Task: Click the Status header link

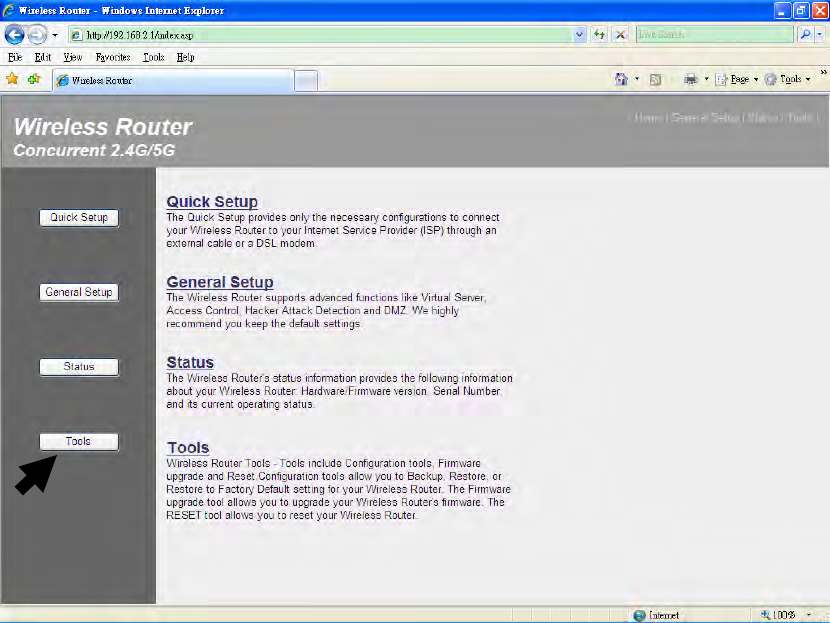Action: tap(763, 118)
